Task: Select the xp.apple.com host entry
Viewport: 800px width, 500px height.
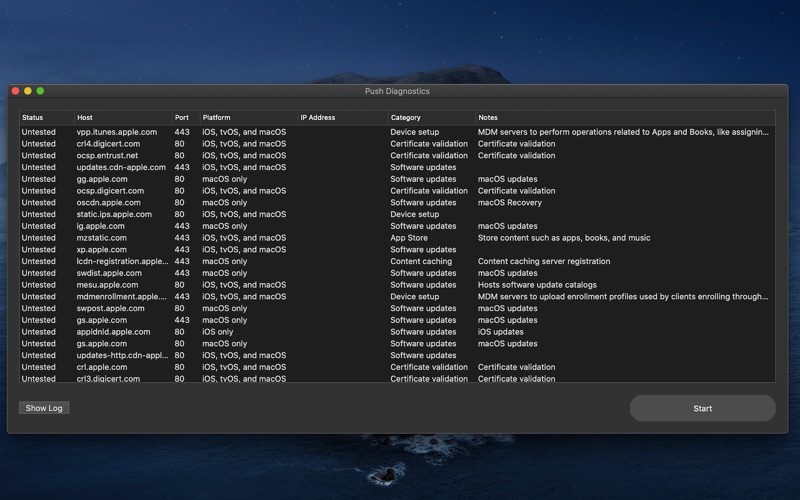Action: tap(102, 249)
